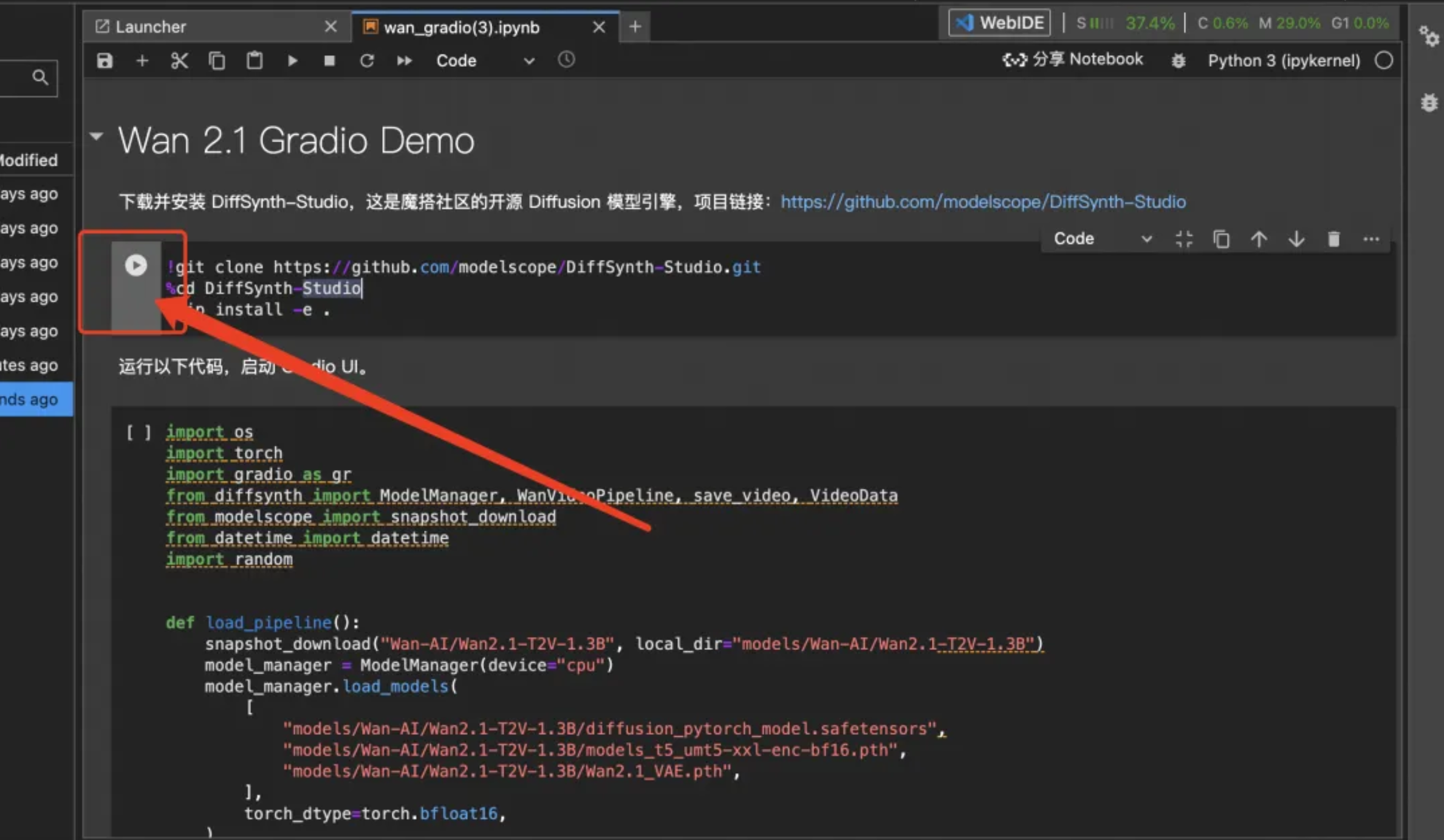Save the notebook with disk icon
The height and width of the screenshot is (840, 1444).
(x=104, y=61)
